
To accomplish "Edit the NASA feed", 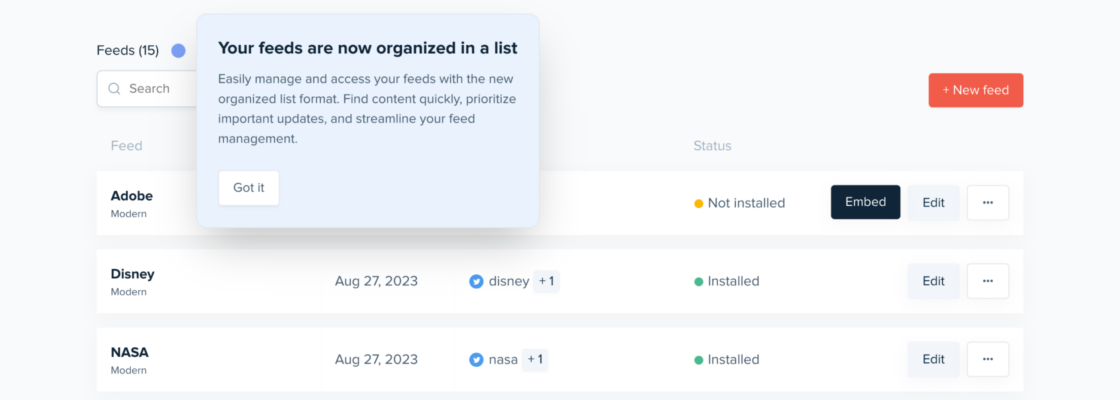I will coord(933,359).
